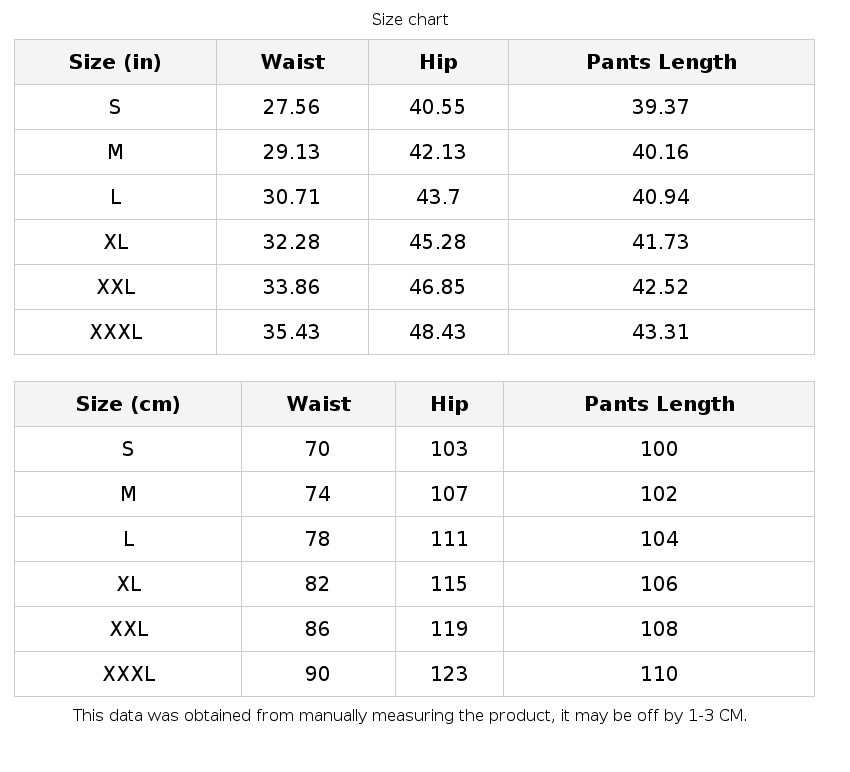Screen dimensions: 850x772
Task: Click the XXXL label in the cm table
Action: pos(128,674)
